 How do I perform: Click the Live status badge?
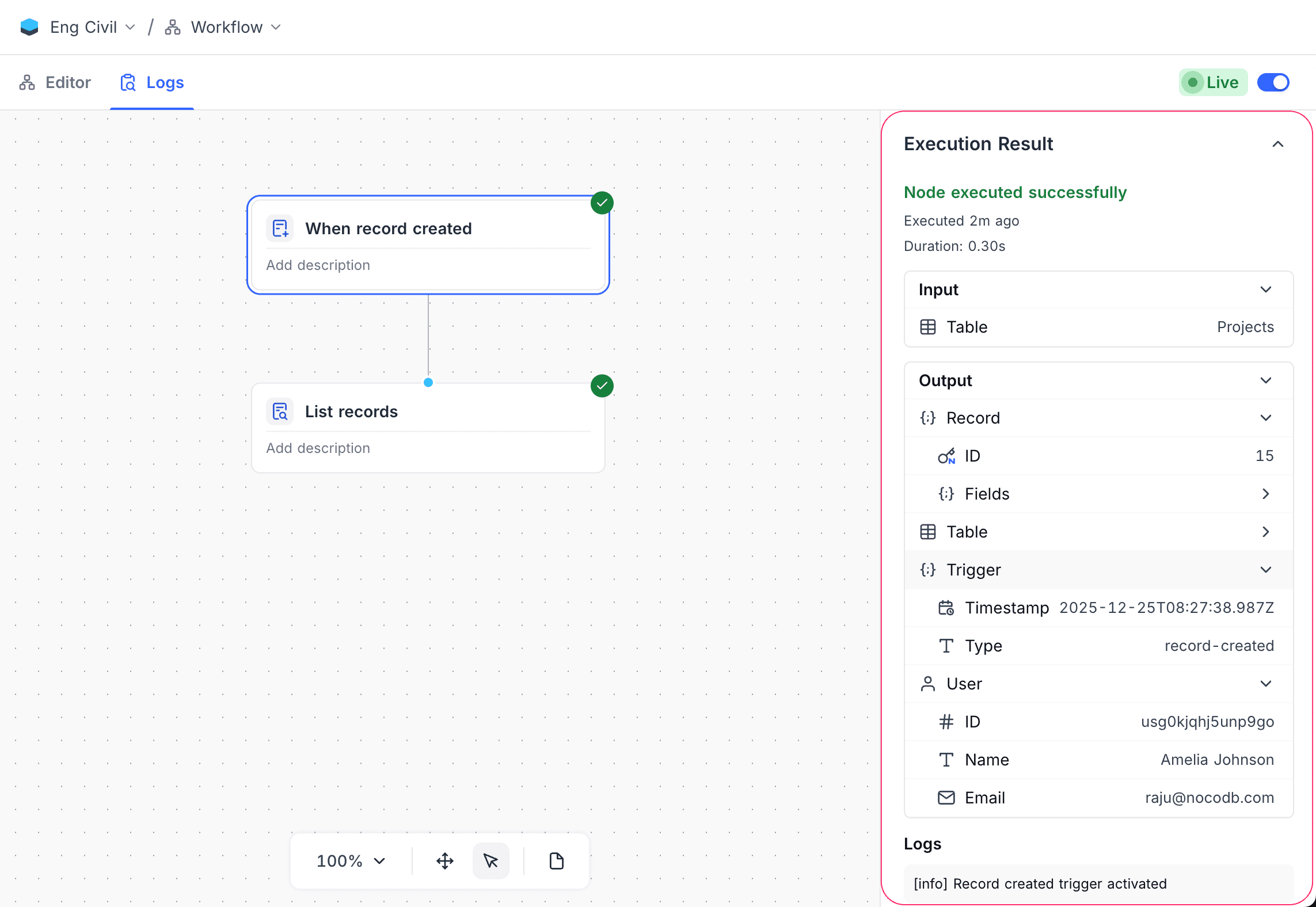(x=1212, y=82)
